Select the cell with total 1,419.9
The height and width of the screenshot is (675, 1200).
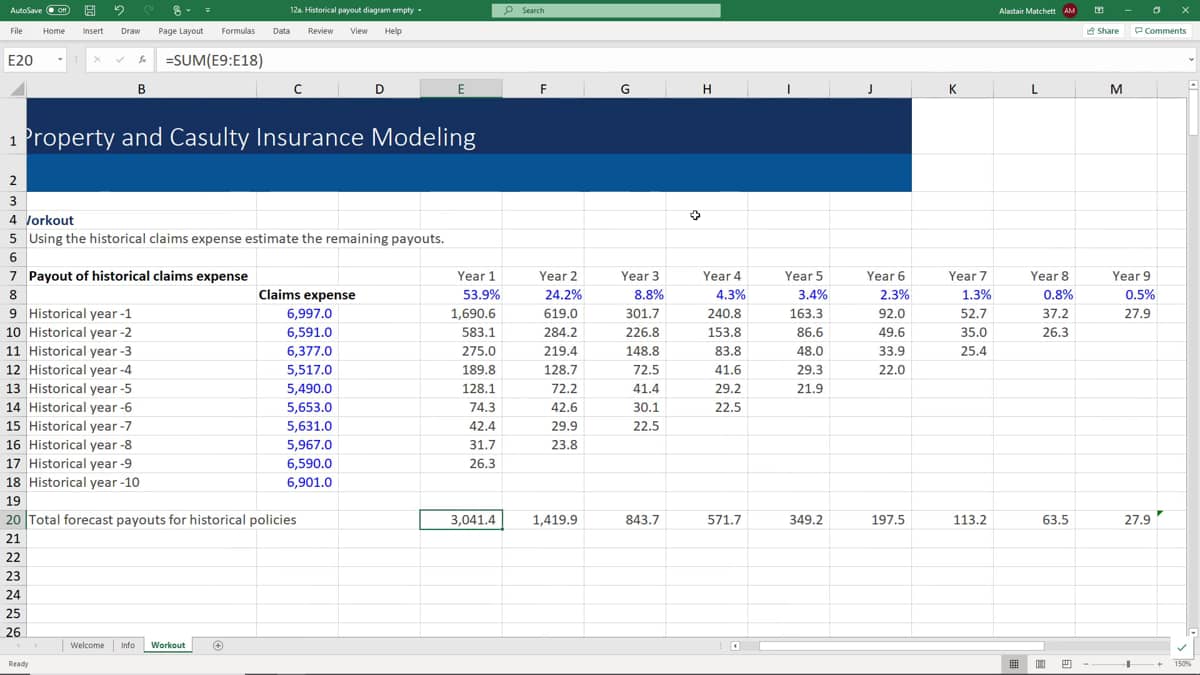click(x=543, y=520)
